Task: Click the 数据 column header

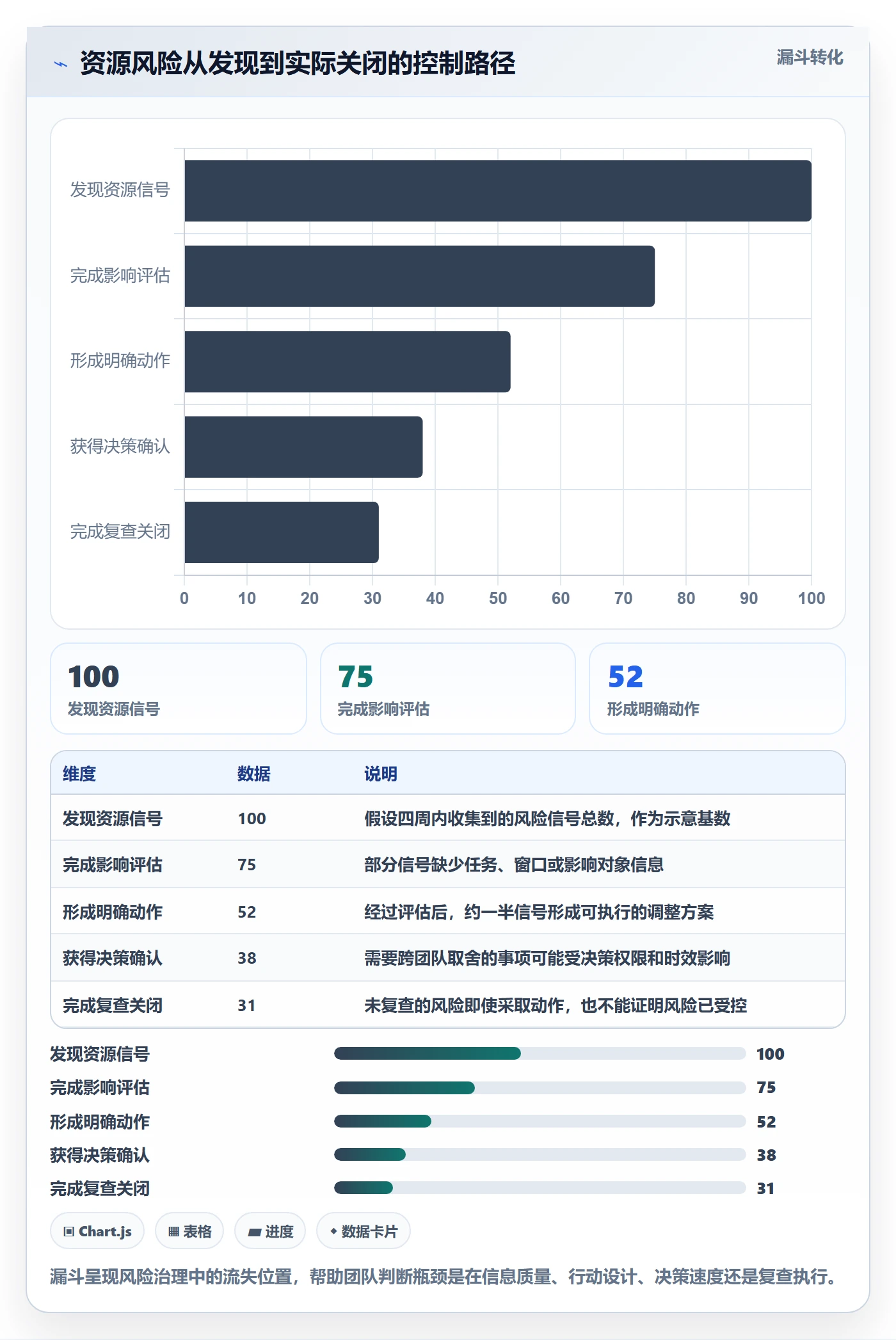Action: coord(254,774)
